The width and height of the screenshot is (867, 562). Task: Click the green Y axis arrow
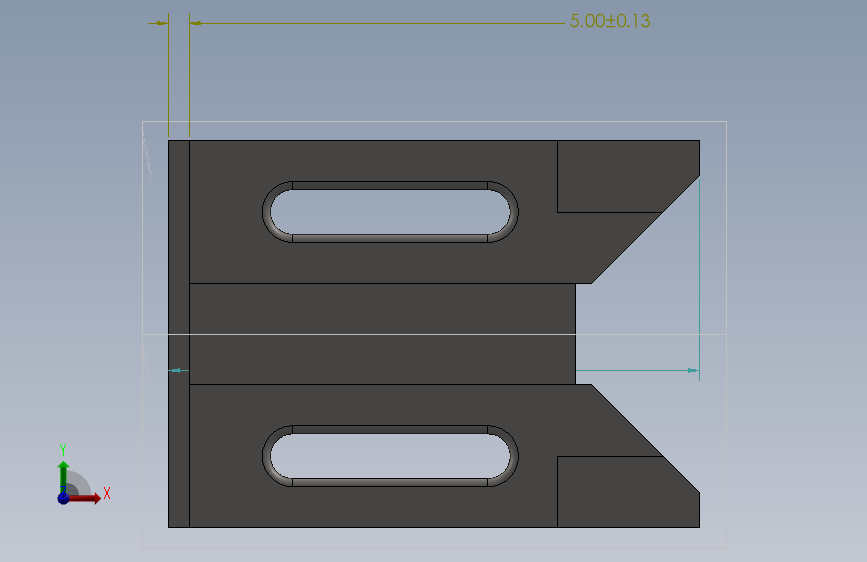point(63,476)
